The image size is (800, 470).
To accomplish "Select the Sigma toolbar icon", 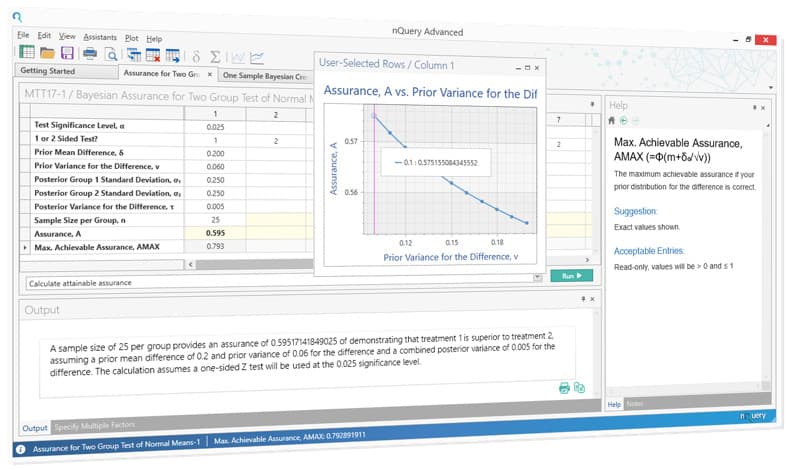I will click(215, 57).
